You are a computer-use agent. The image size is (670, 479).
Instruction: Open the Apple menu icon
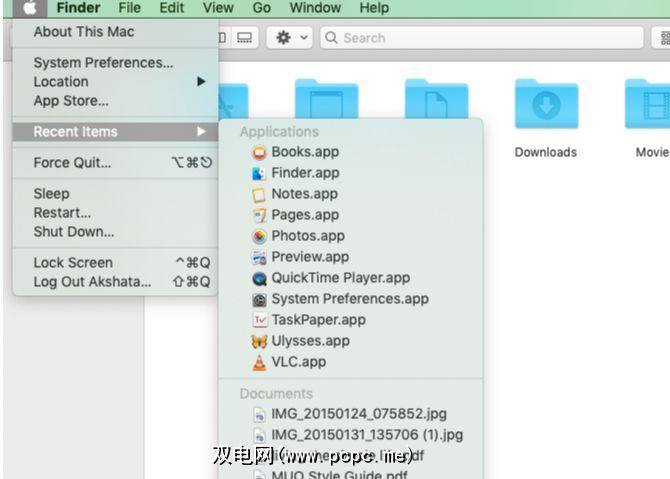[x=29, y=8]
